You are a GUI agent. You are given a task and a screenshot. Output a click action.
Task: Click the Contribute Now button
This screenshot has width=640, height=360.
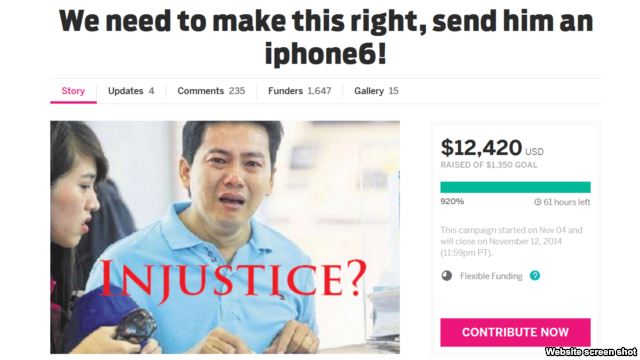[515, 332]
